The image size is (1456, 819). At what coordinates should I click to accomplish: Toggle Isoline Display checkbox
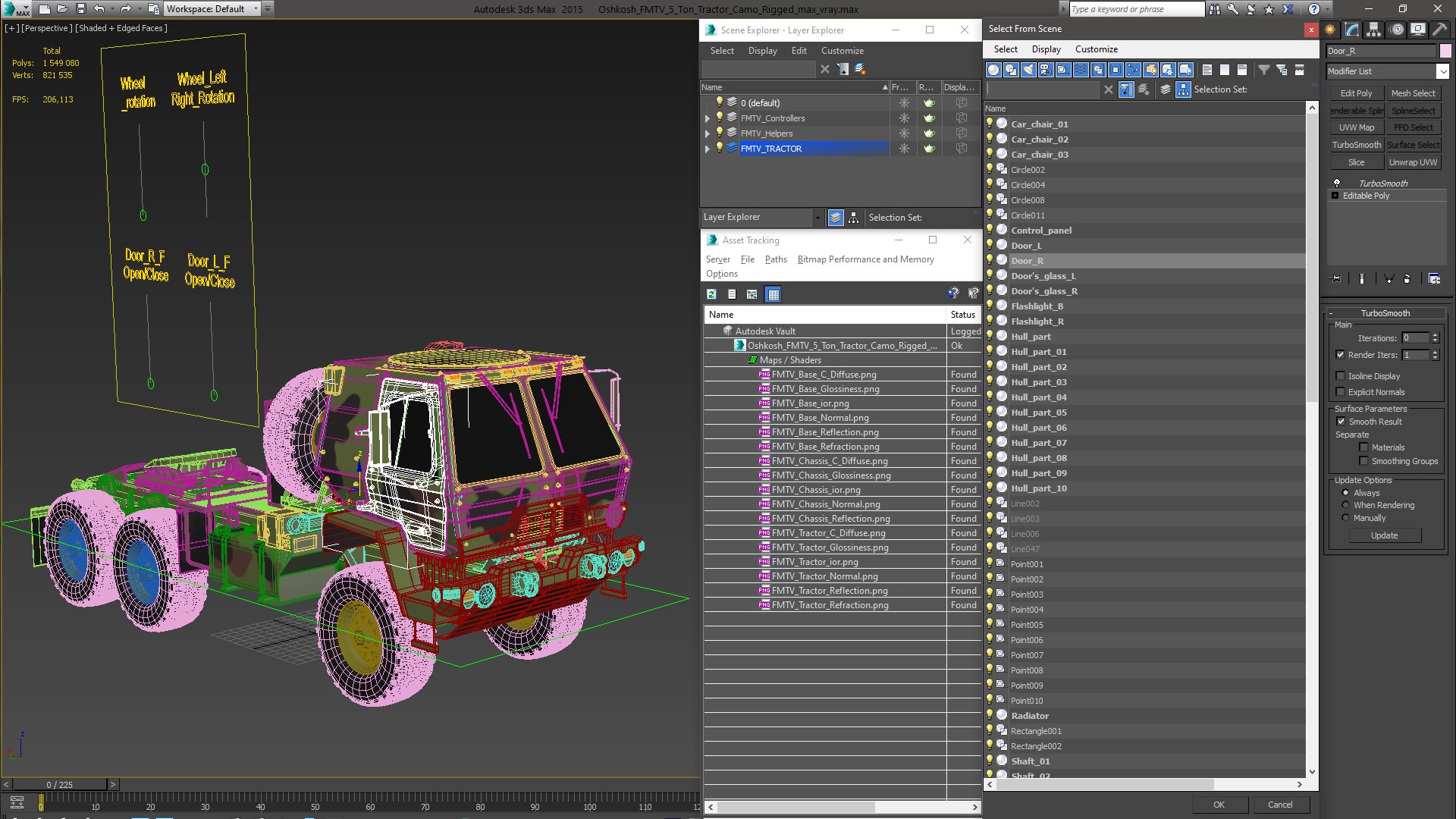point(1340,376)
